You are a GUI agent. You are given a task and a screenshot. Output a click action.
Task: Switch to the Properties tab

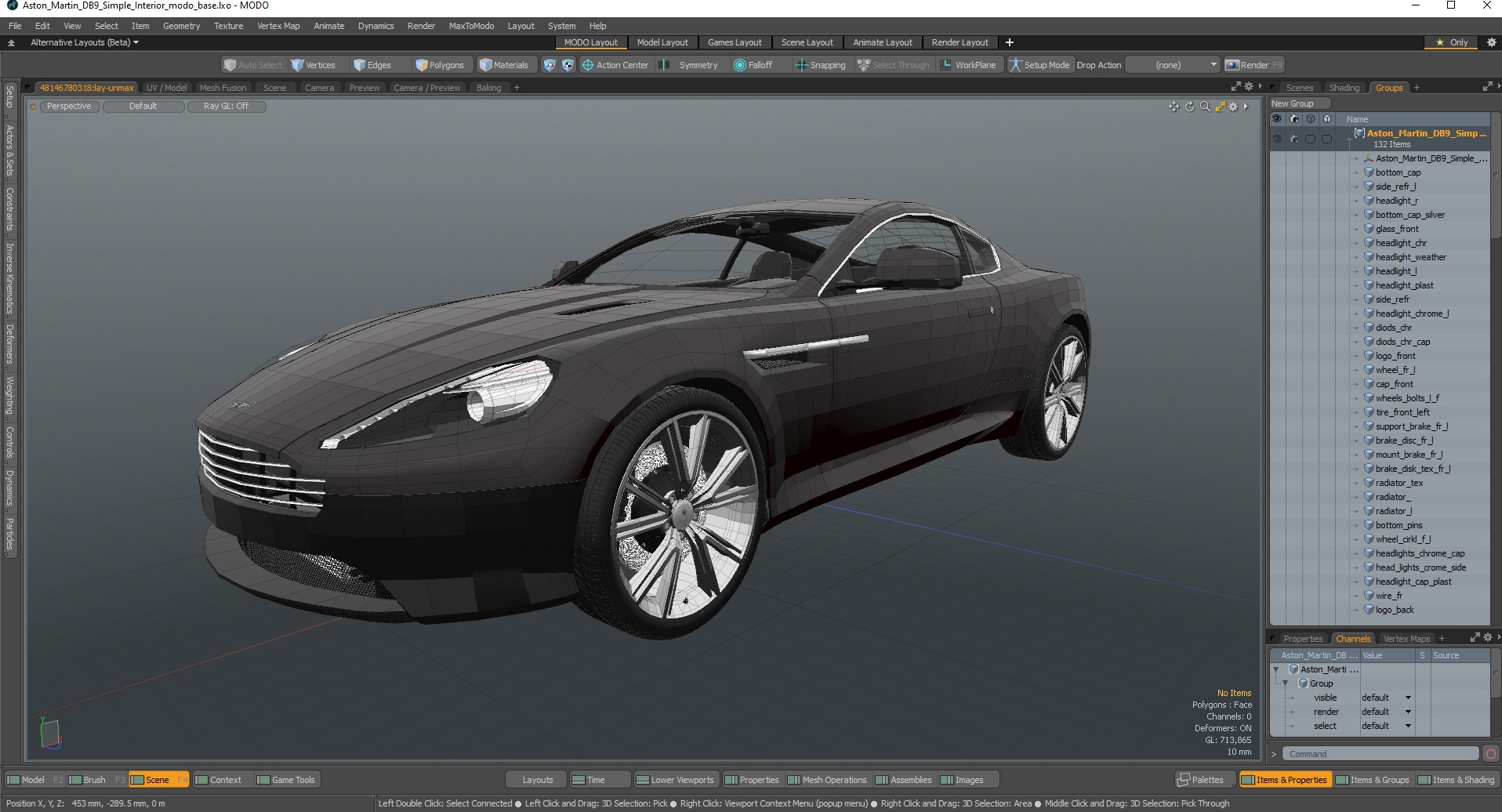pyautogui.click(x=1303, y=639)
